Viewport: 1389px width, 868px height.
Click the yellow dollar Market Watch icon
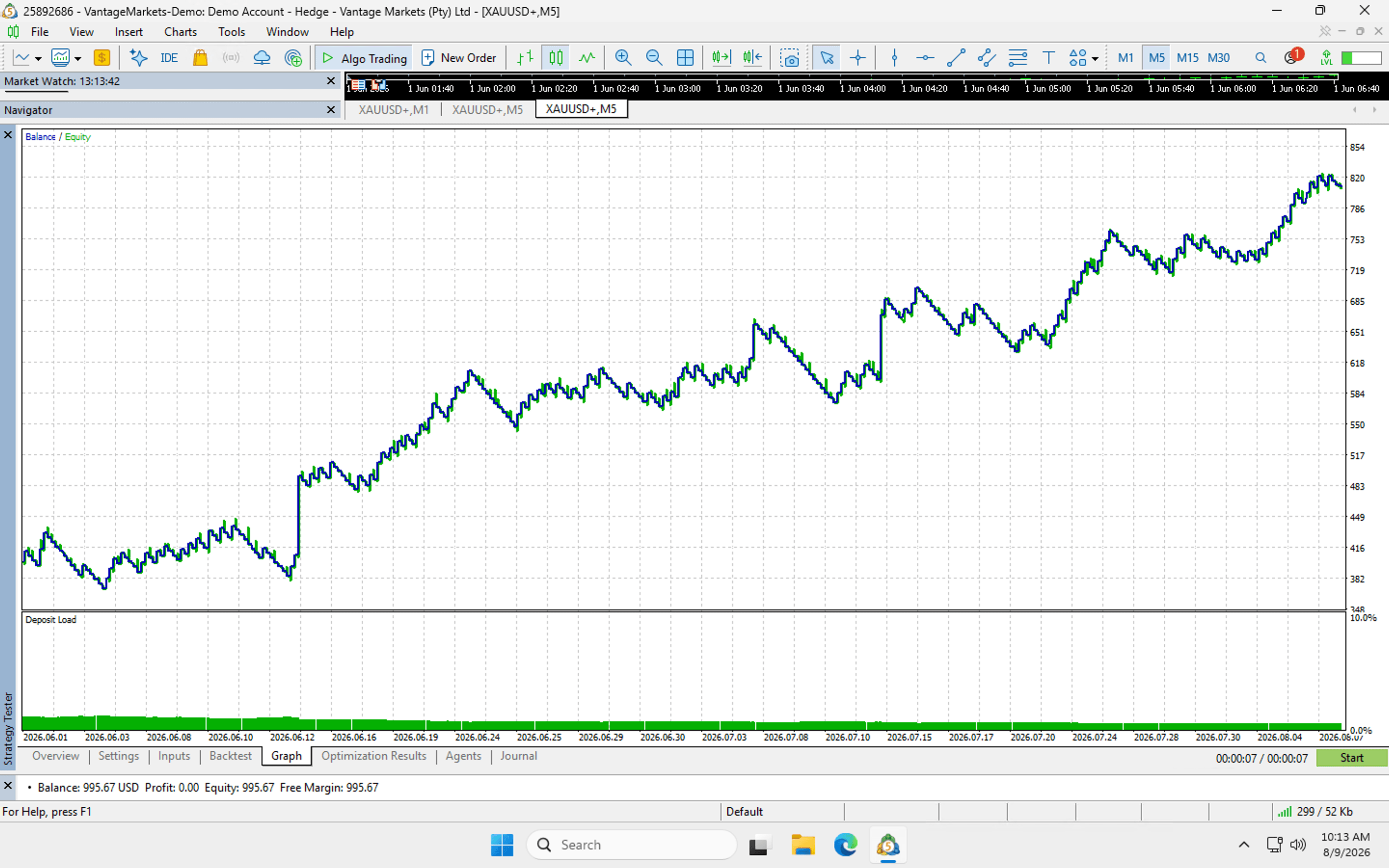click(102, 58)
